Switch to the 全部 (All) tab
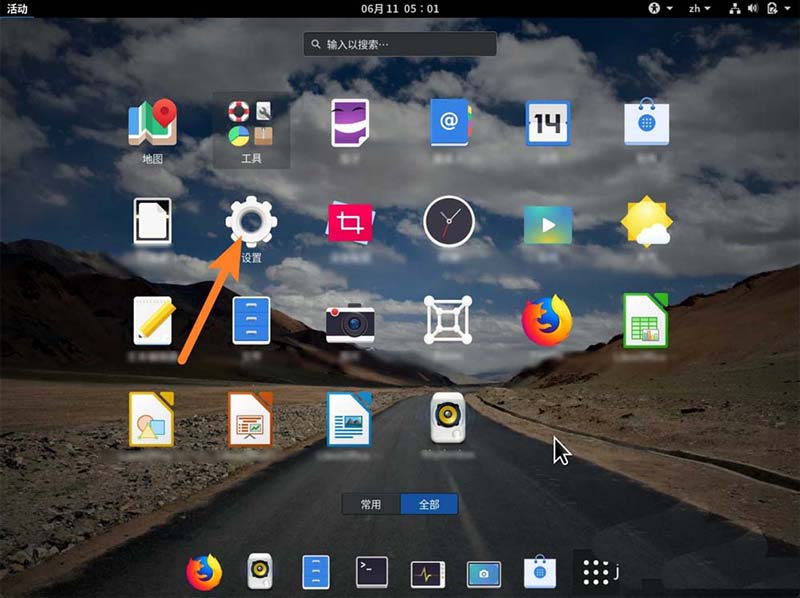The image size is (800, 598). point(429,504)
